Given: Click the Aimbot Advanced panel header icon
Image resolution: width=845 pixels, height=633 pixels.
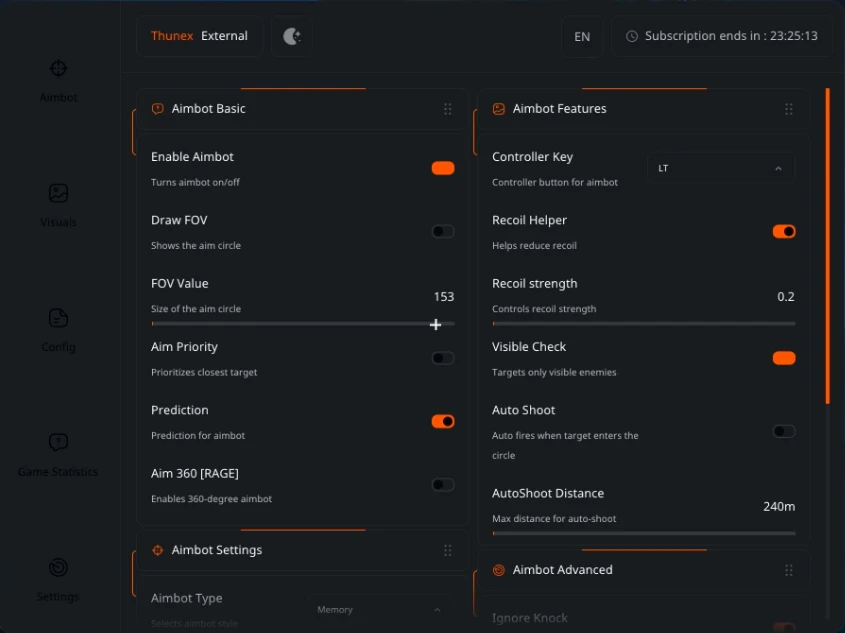Looking at the screenshot, I should pos(498,570).
